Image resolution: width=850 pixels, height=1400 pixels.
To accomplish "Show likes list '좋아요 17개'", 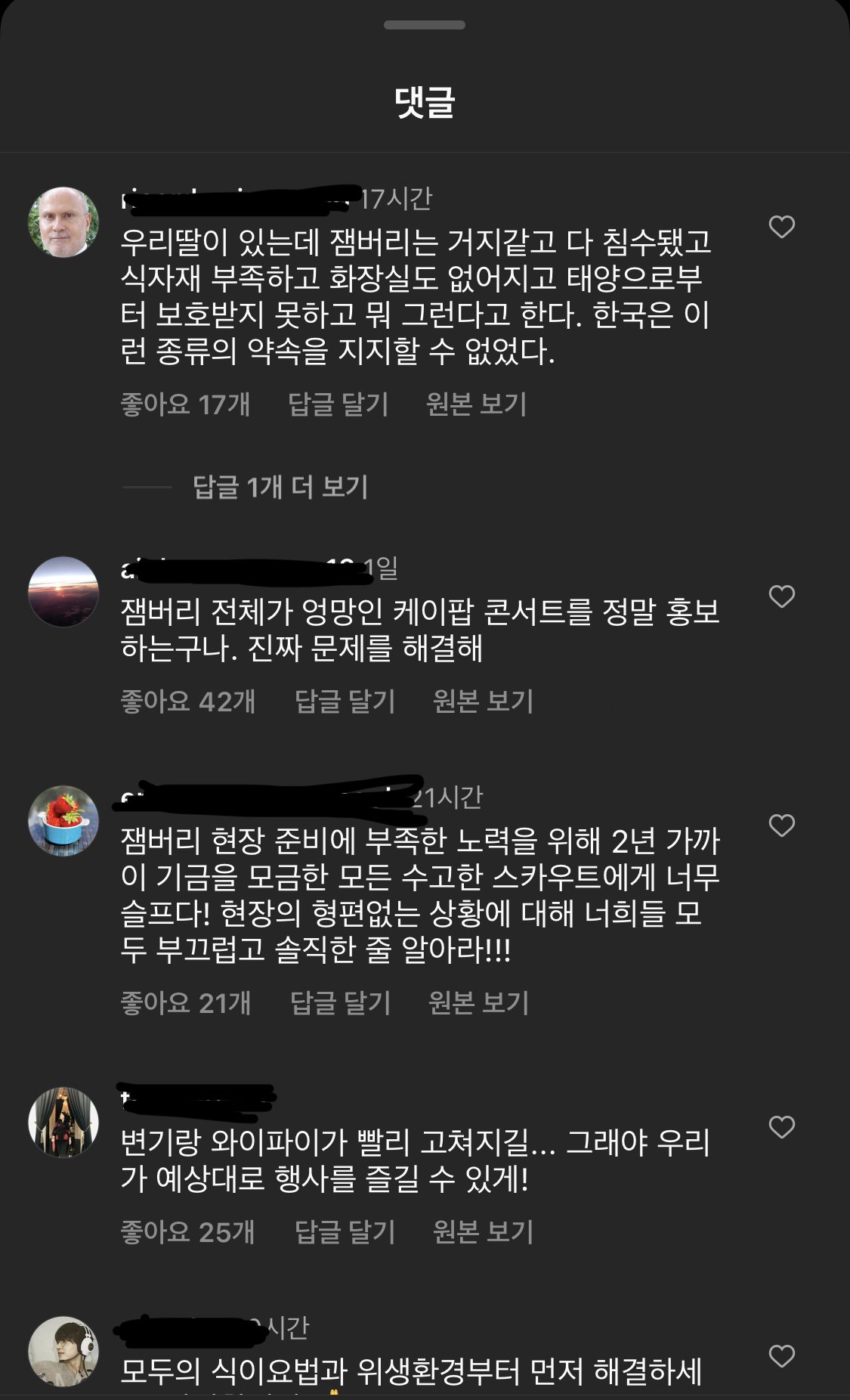I will point(186,404).
